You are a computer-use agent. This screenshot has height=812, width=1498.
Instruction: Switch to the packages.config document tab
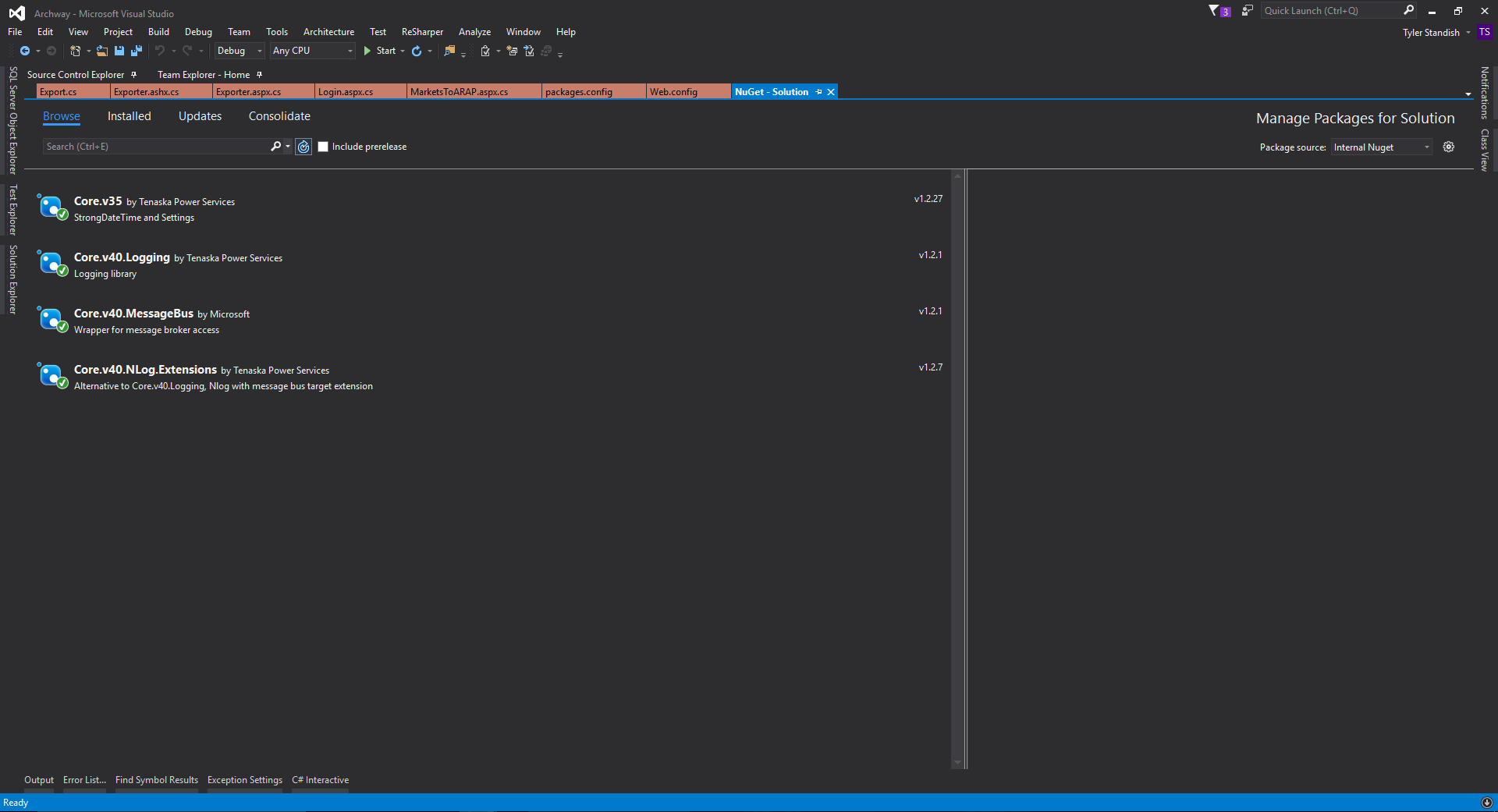click(594, 92)
